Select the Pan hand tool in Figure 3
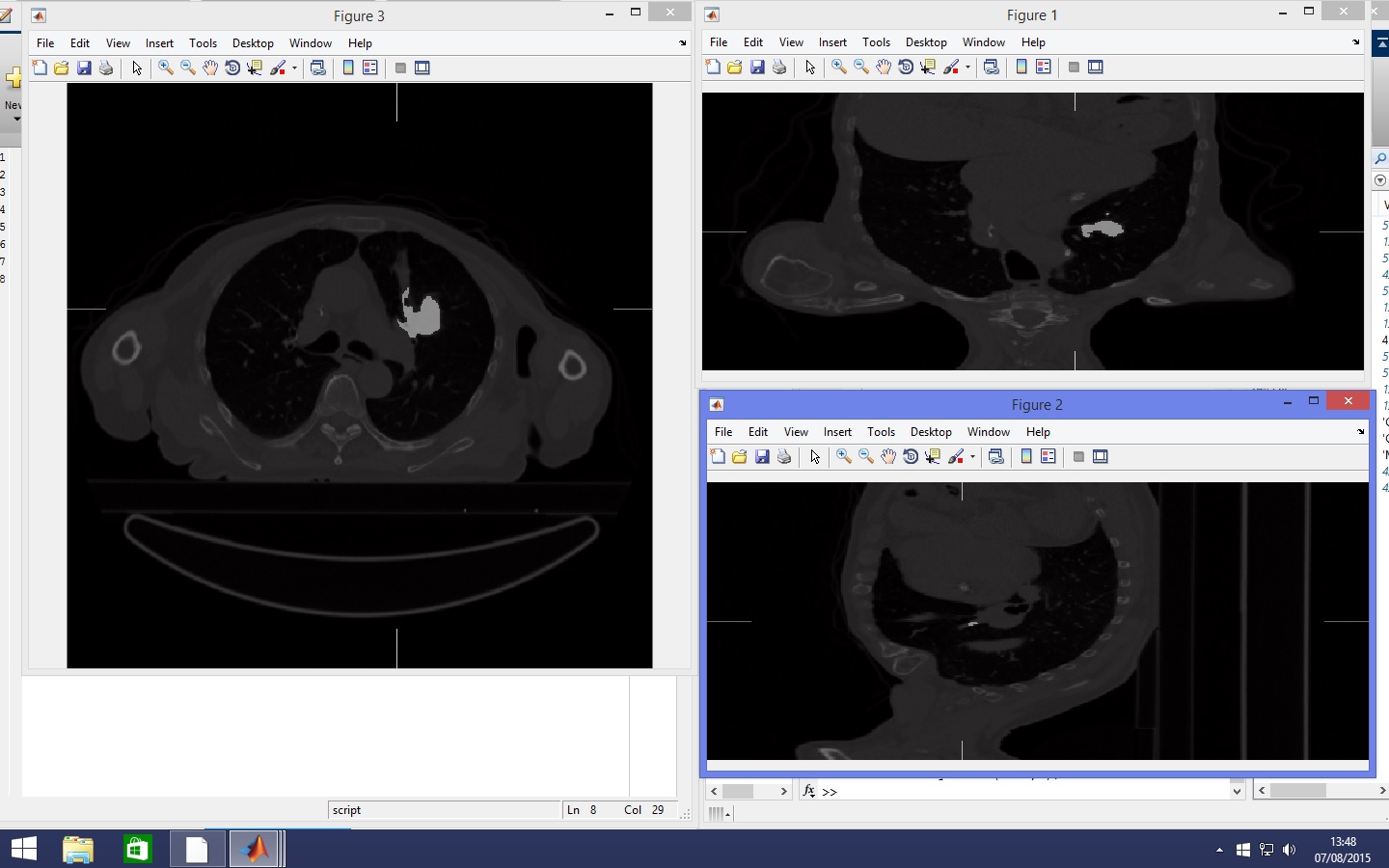 (210, 68)
